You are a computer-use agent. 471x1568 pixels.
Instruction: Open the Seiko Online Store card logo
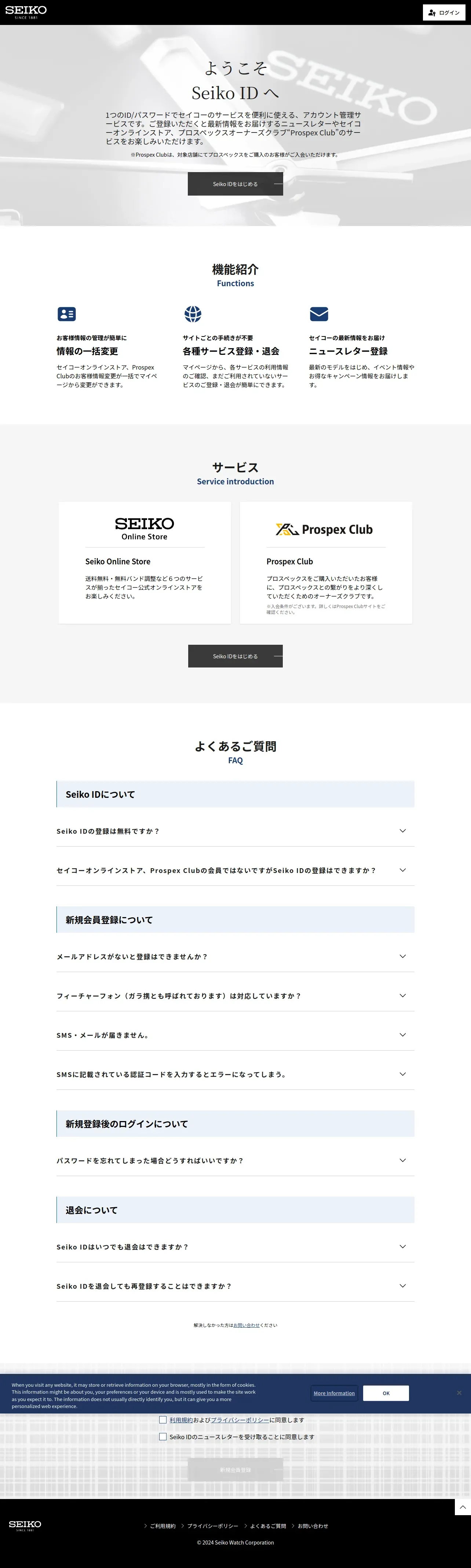tap(144, 528)
